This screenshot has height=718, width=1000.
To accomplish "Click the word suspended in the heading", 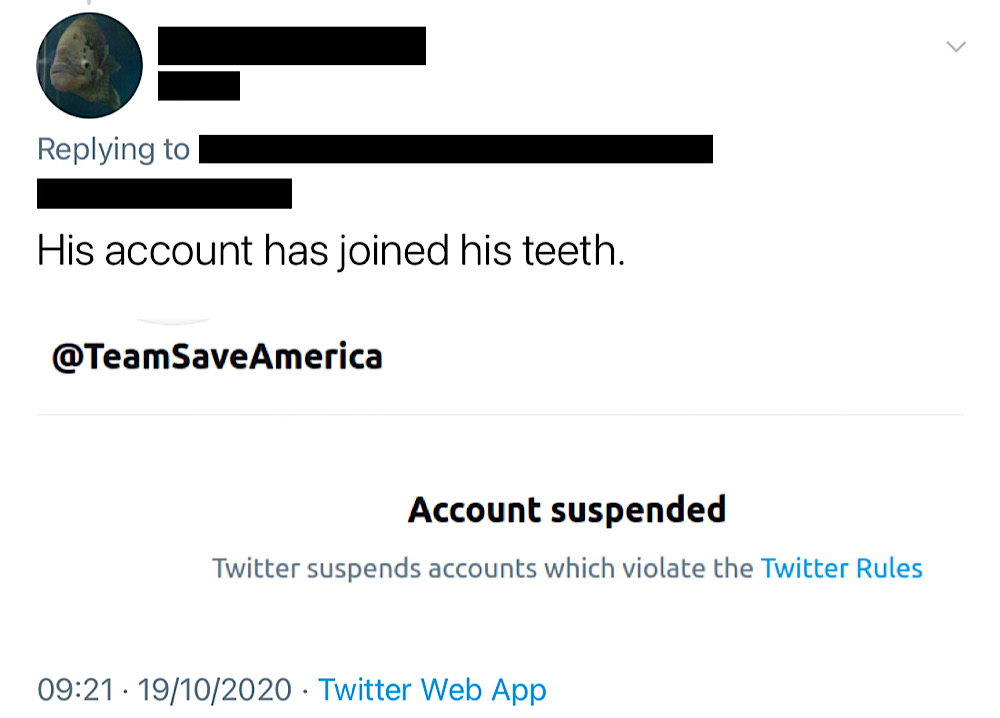I will pos(638,510).
